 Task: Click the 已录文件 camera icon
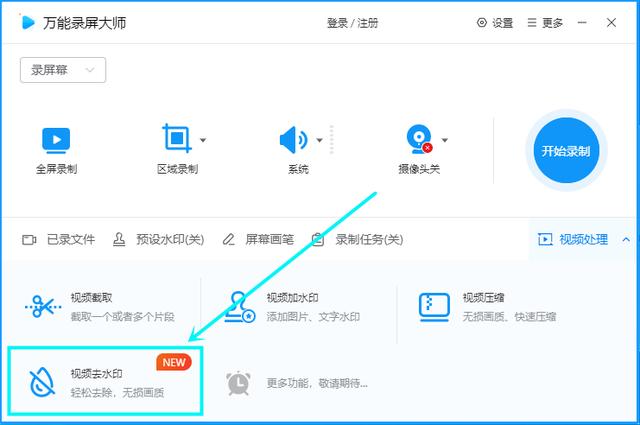(29, 240)
